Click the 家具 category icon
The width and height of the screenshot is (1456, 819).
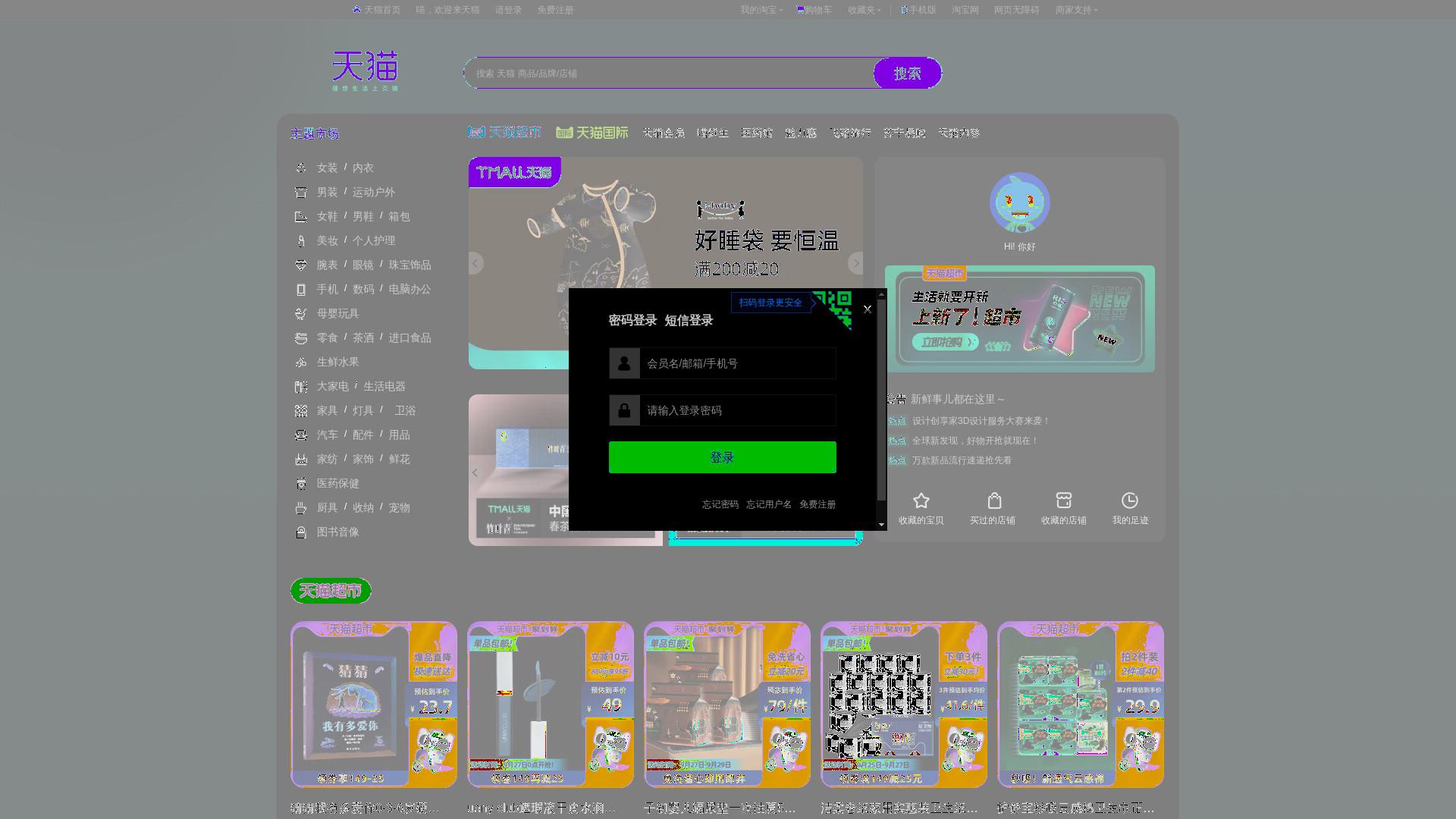click(301, 410)
